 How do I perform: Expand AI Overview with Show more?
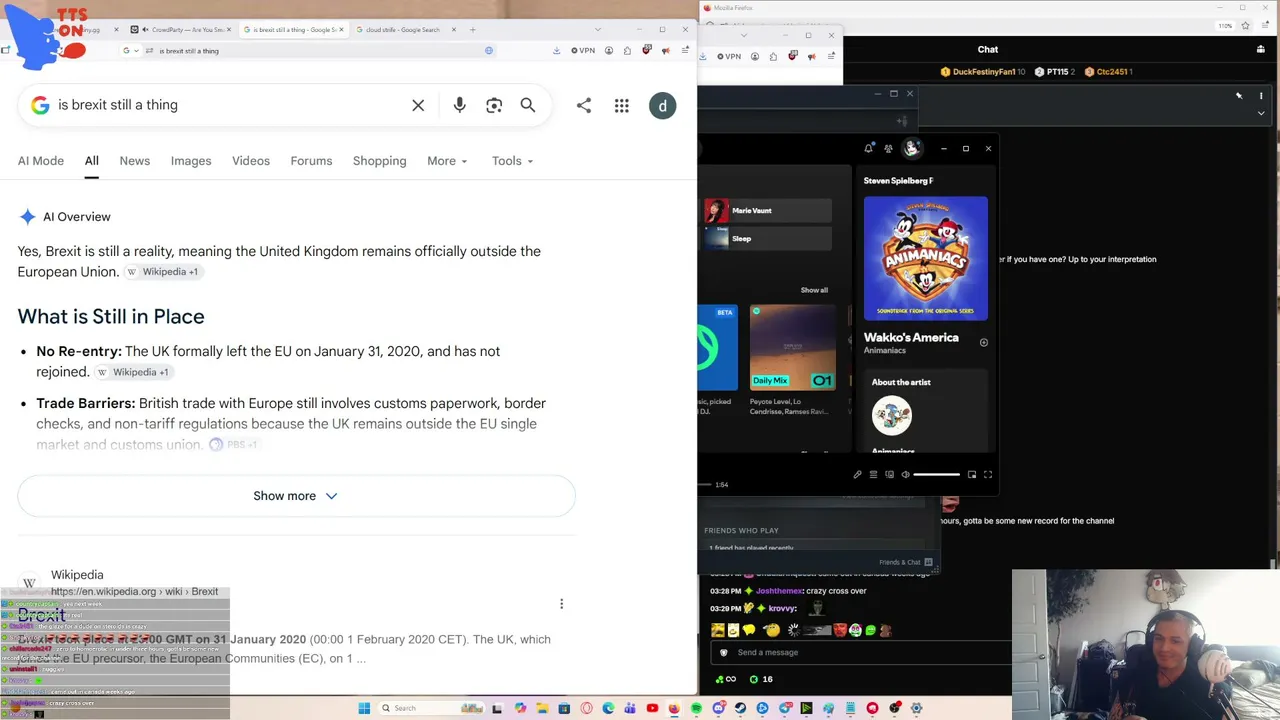[296, 496]
